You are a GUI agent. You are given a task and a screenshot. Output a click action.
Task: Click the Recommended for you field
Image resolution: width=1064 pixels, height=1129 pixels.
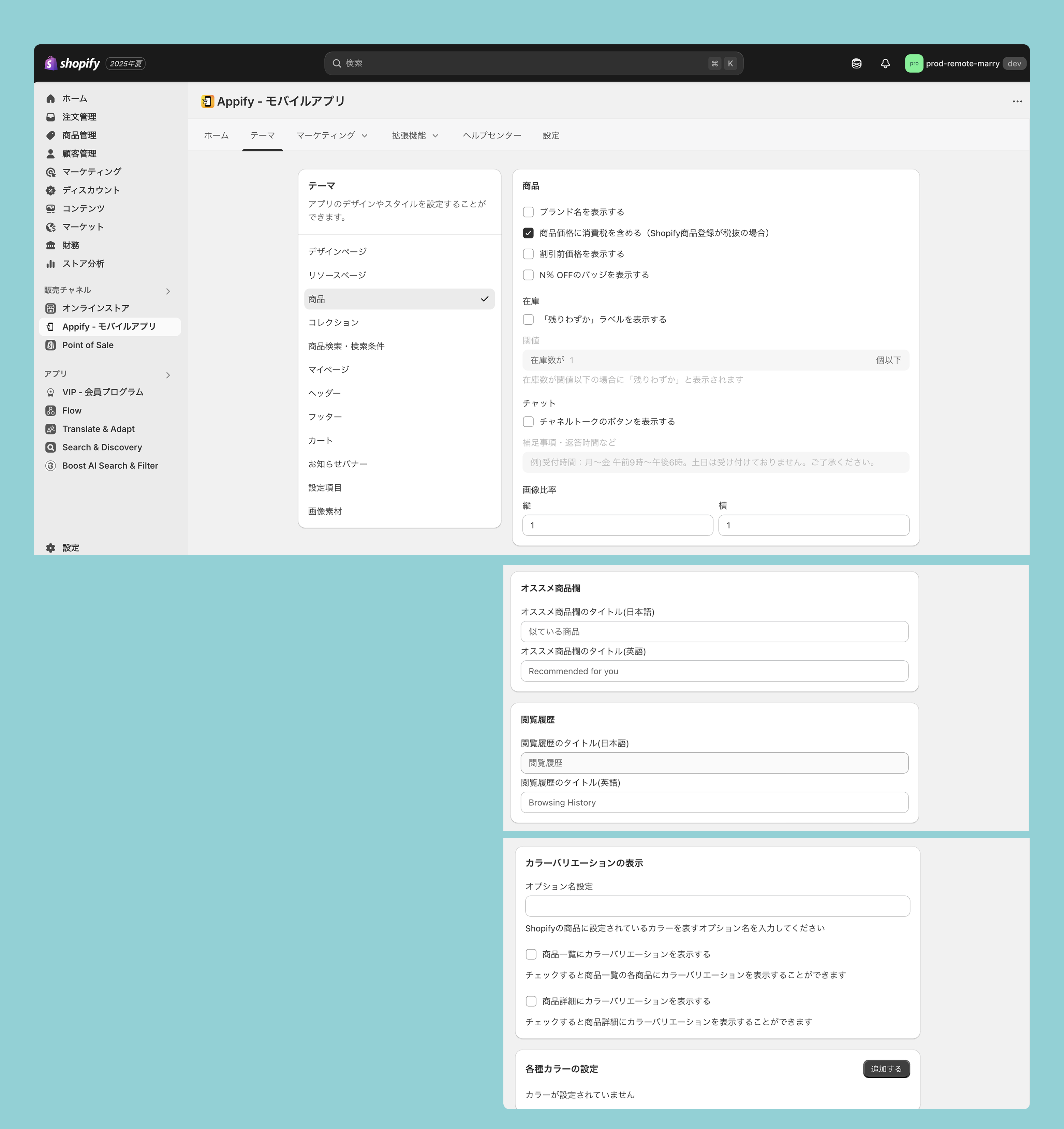714,671
